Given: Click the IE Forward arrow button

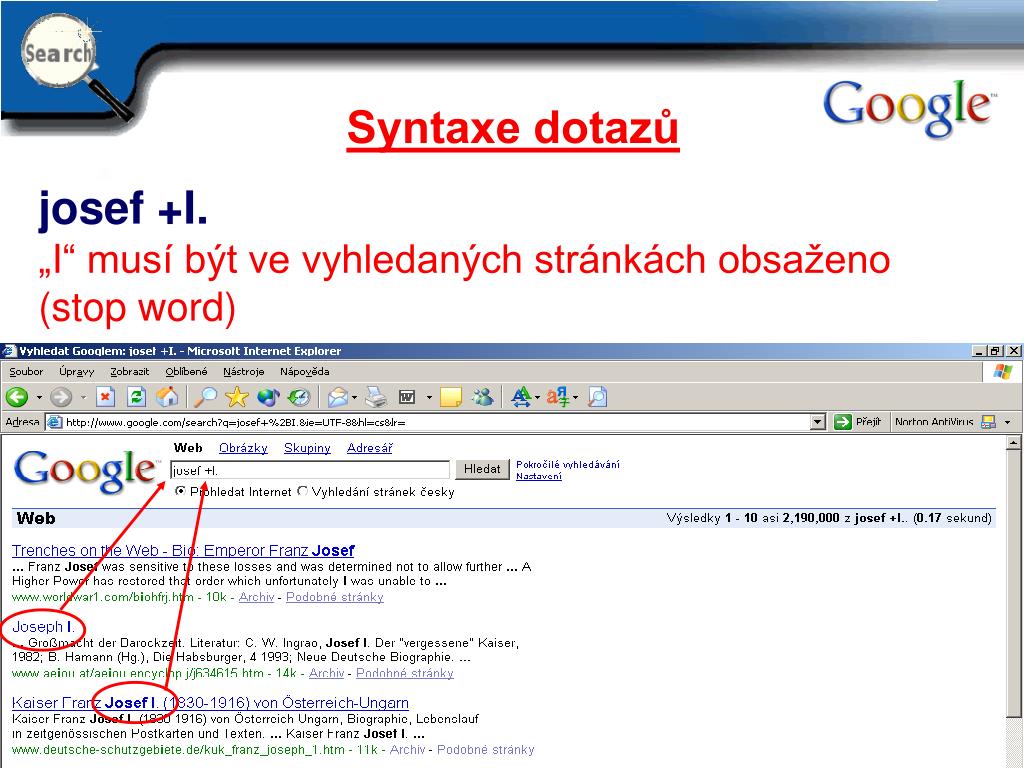Looking at the screenshot, I should tap(61, 396).
